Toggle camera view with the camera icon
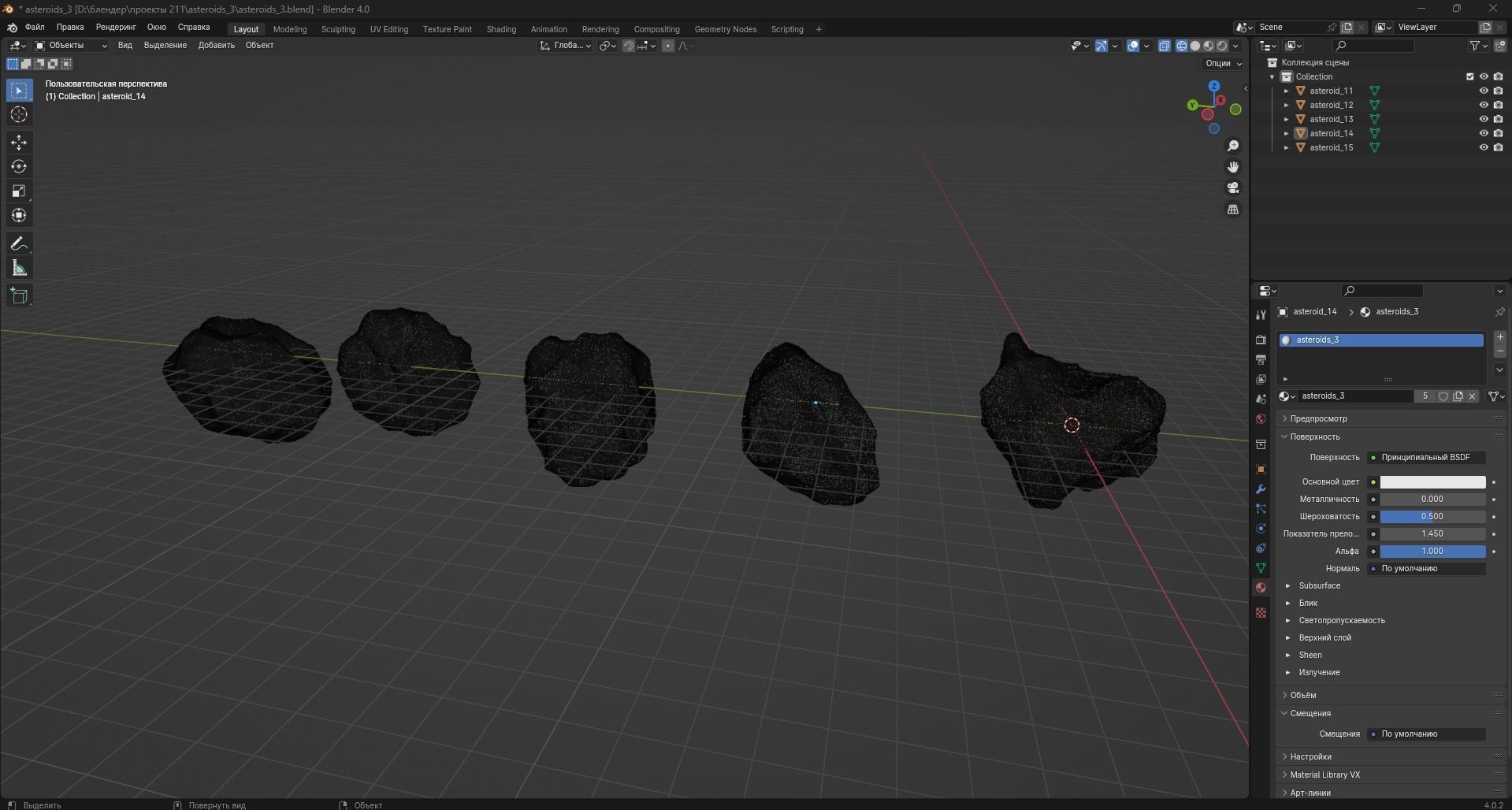The image size is (1512, 810). pyautogui.click(x=1233, y=188)
